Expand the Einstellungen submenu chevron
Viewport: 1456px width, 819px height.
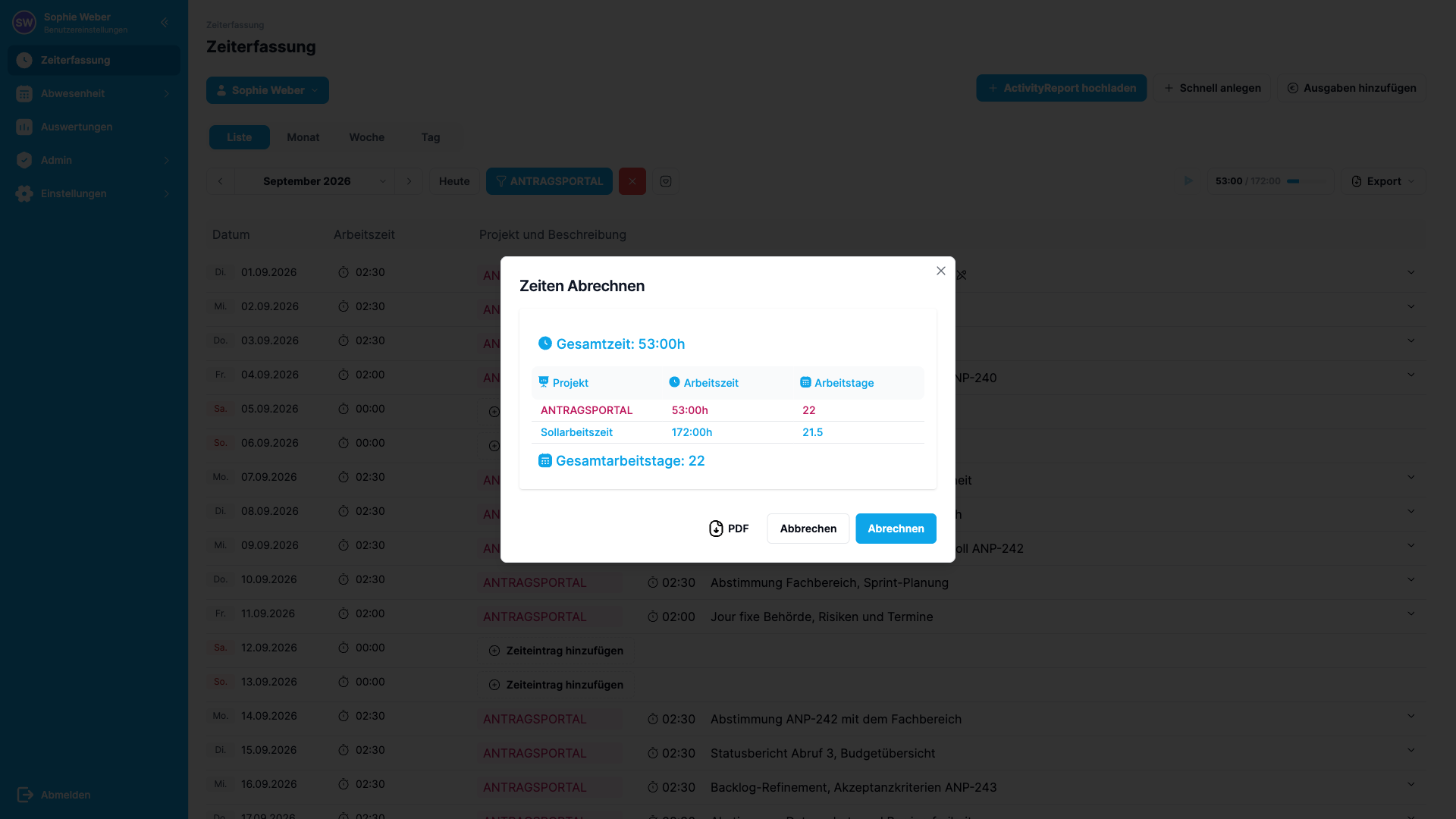167,193
